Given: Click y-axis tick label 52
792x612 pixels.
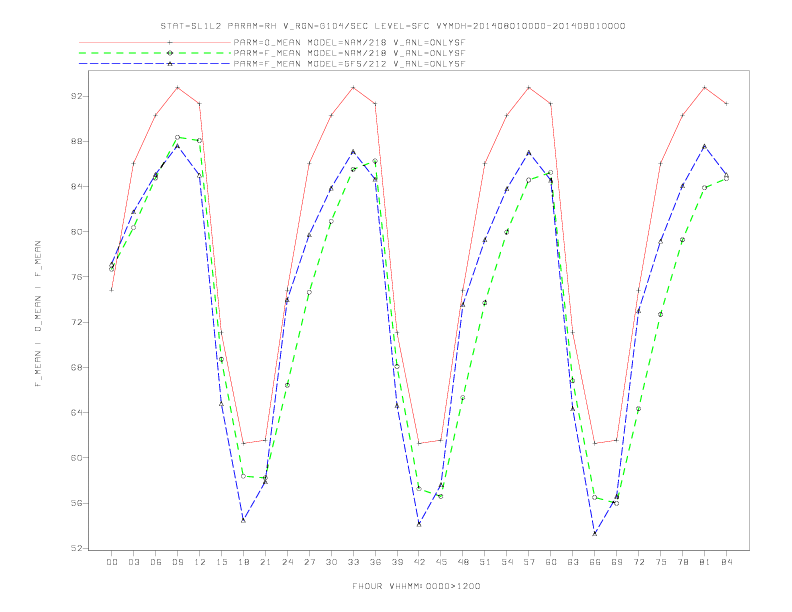Looking at the screenshot, I should tap(76, 548).
